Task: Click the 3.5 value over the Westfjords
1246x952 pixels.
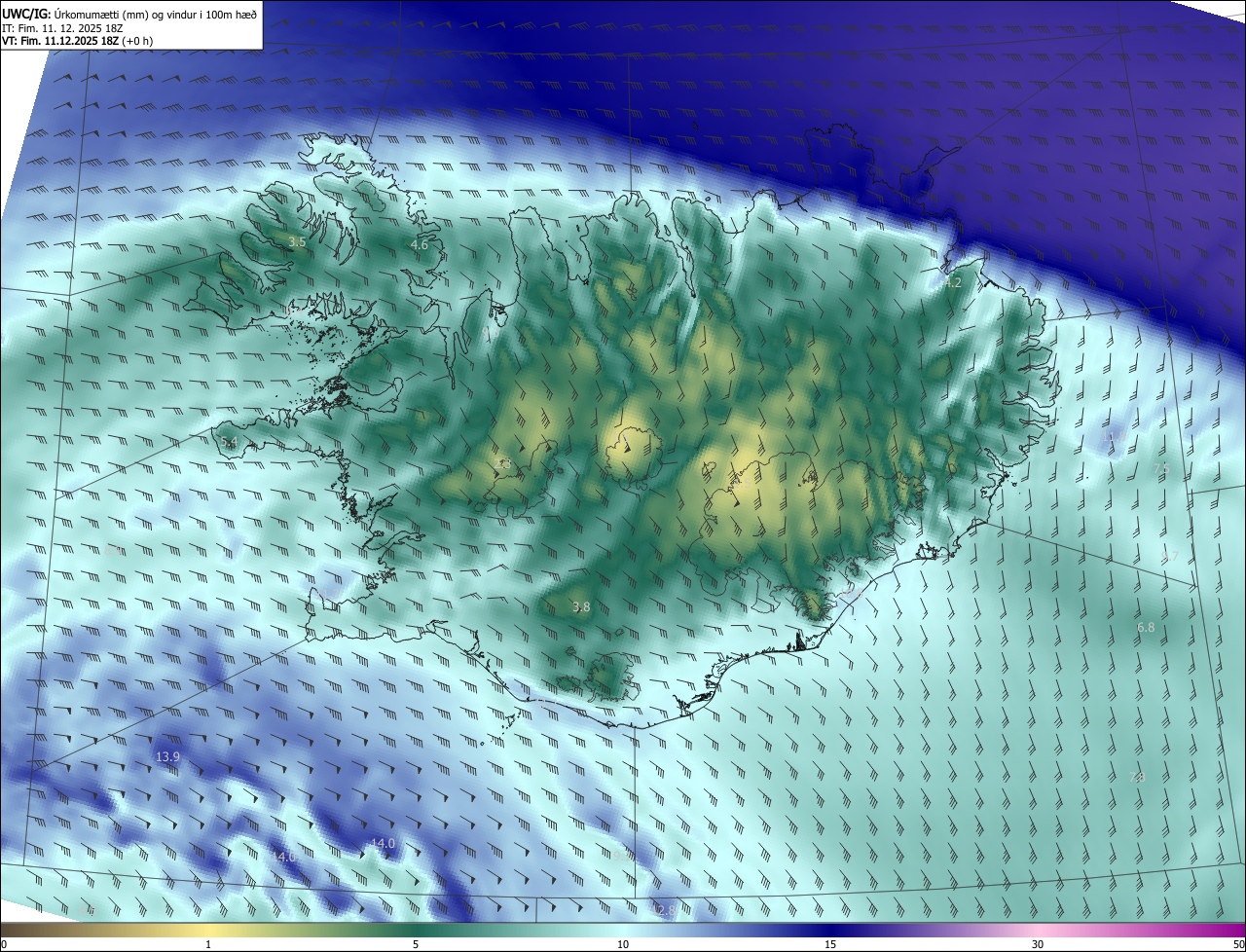Action: tap(298, 242)
